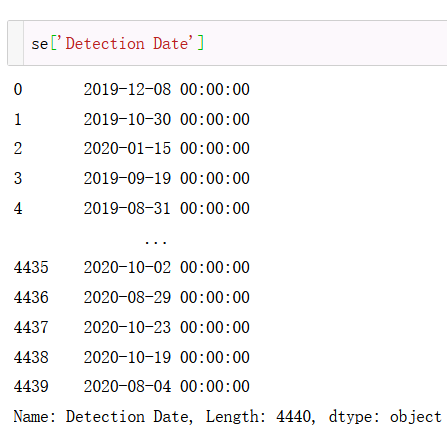Image resolution: width=447 pixels, height=429 pixels.
Task: Select row 3 value 2019-09-19 00:00:00
Action: click(x=167, y=178)
